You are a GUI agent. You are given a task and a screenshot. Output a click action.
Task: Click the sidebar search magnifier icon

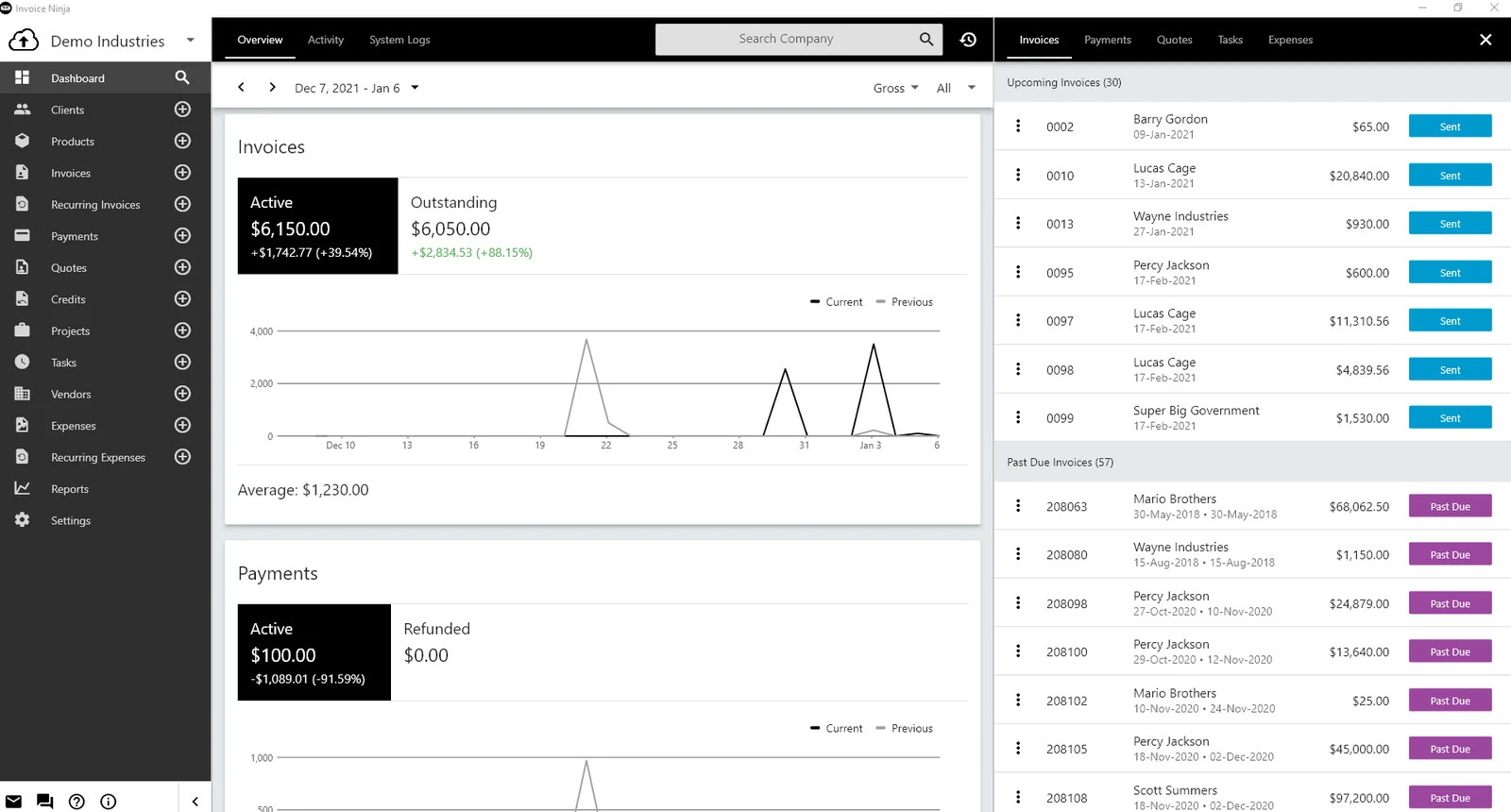coord(182,77)
